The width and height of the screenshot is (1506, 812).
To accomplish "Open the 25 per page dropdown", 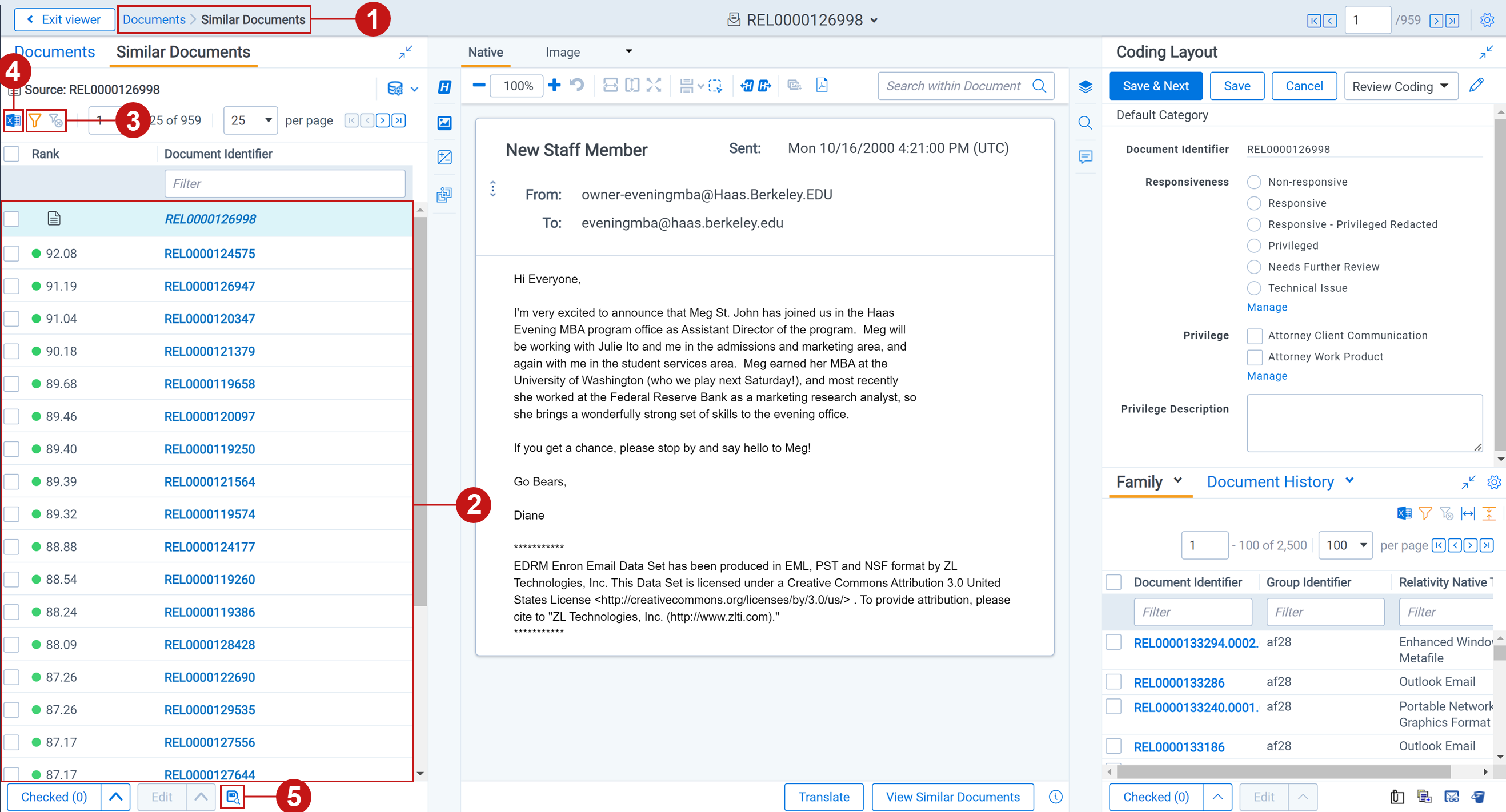I will point(251,120).
